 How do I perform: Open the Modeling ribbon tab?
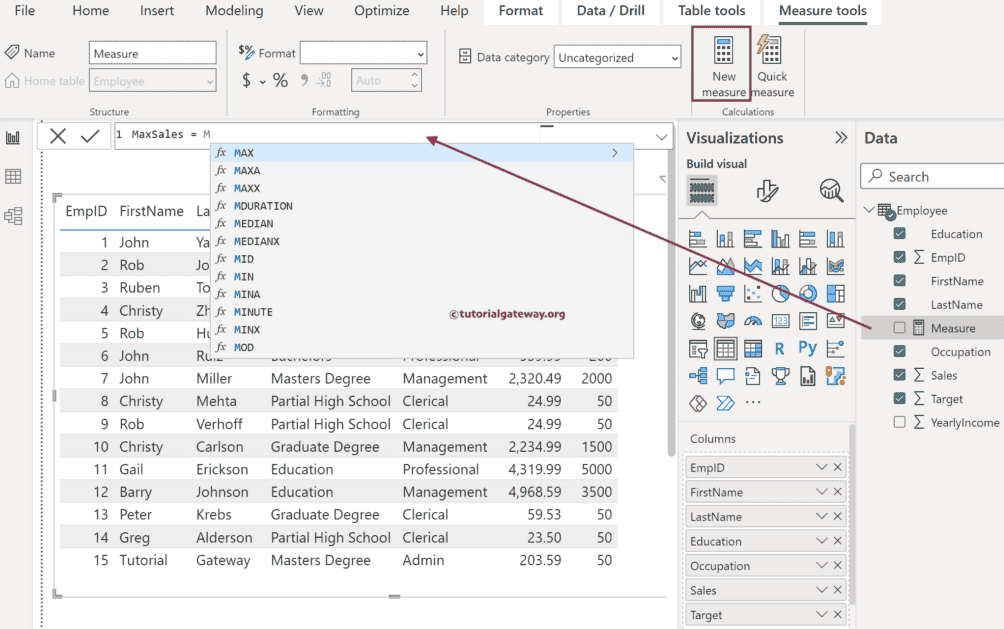tap(234, 11)
